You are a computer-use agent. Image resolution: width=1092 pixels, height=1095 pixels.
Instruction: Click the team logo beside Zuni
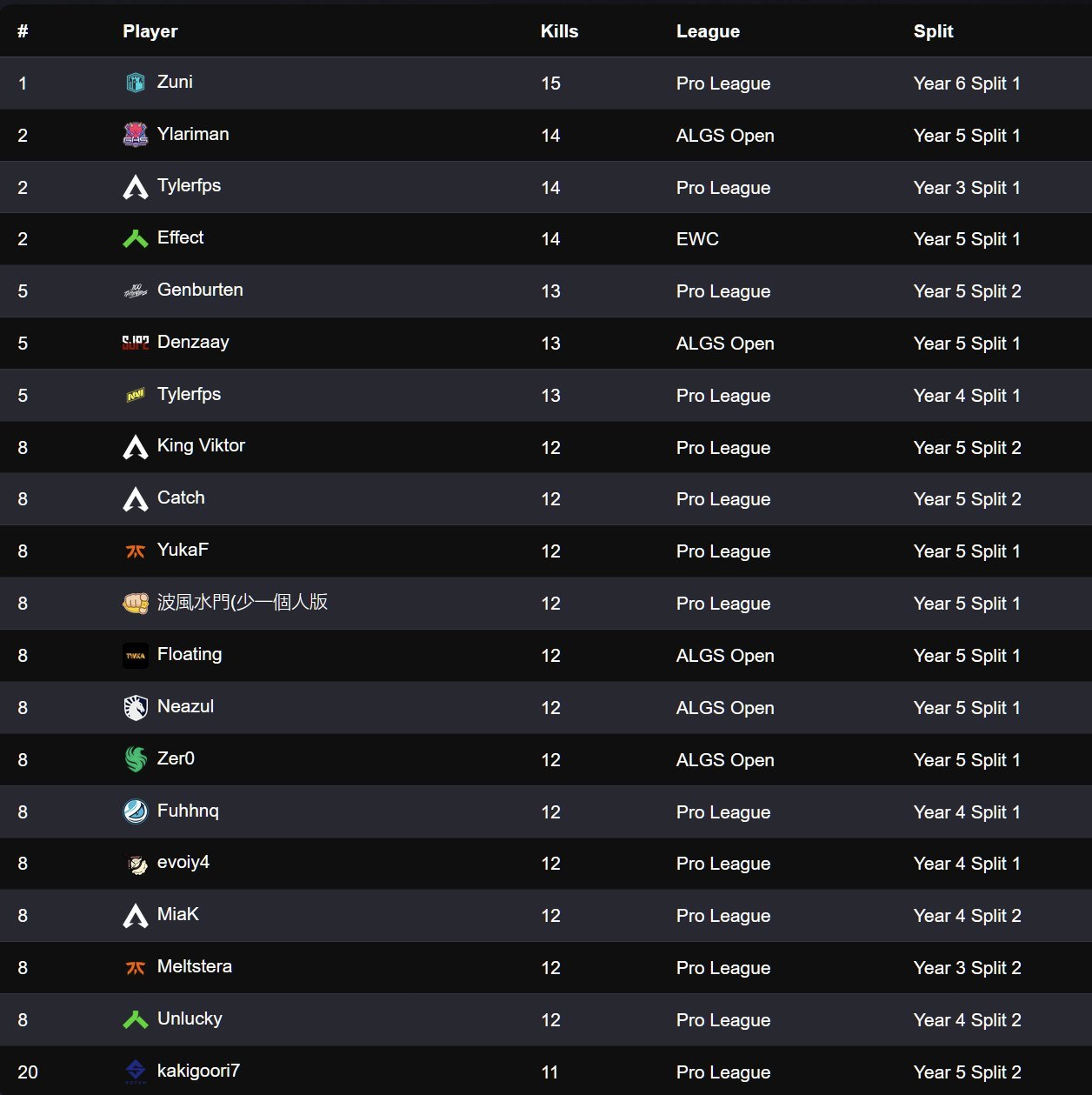tap(136, 83)
